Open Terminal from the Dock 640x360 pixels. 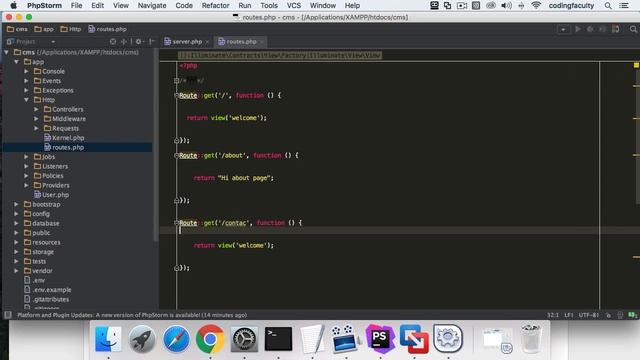pos(278,339)
